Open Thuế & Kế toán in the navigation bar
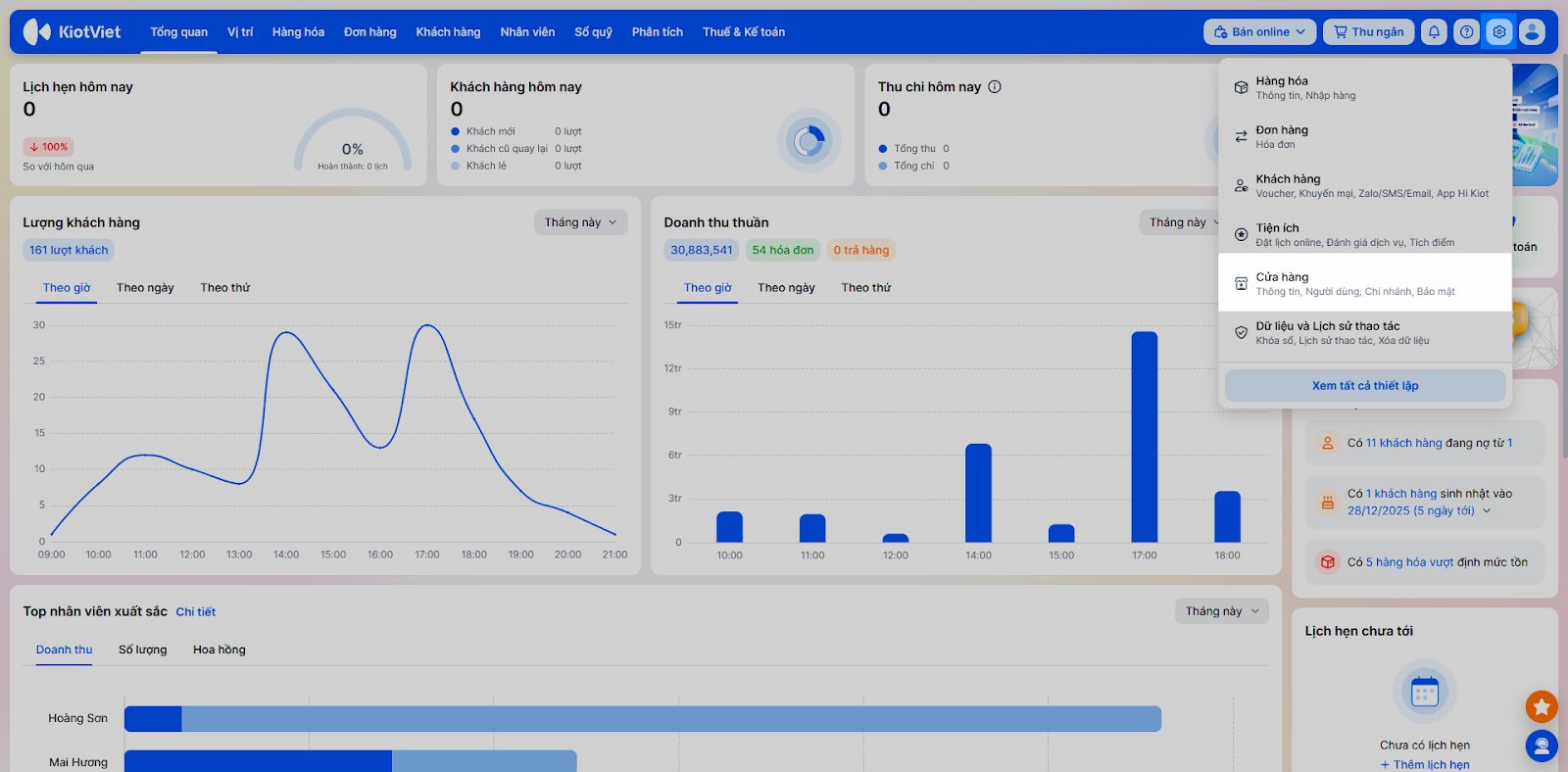1568x772 pixels. 744,32
